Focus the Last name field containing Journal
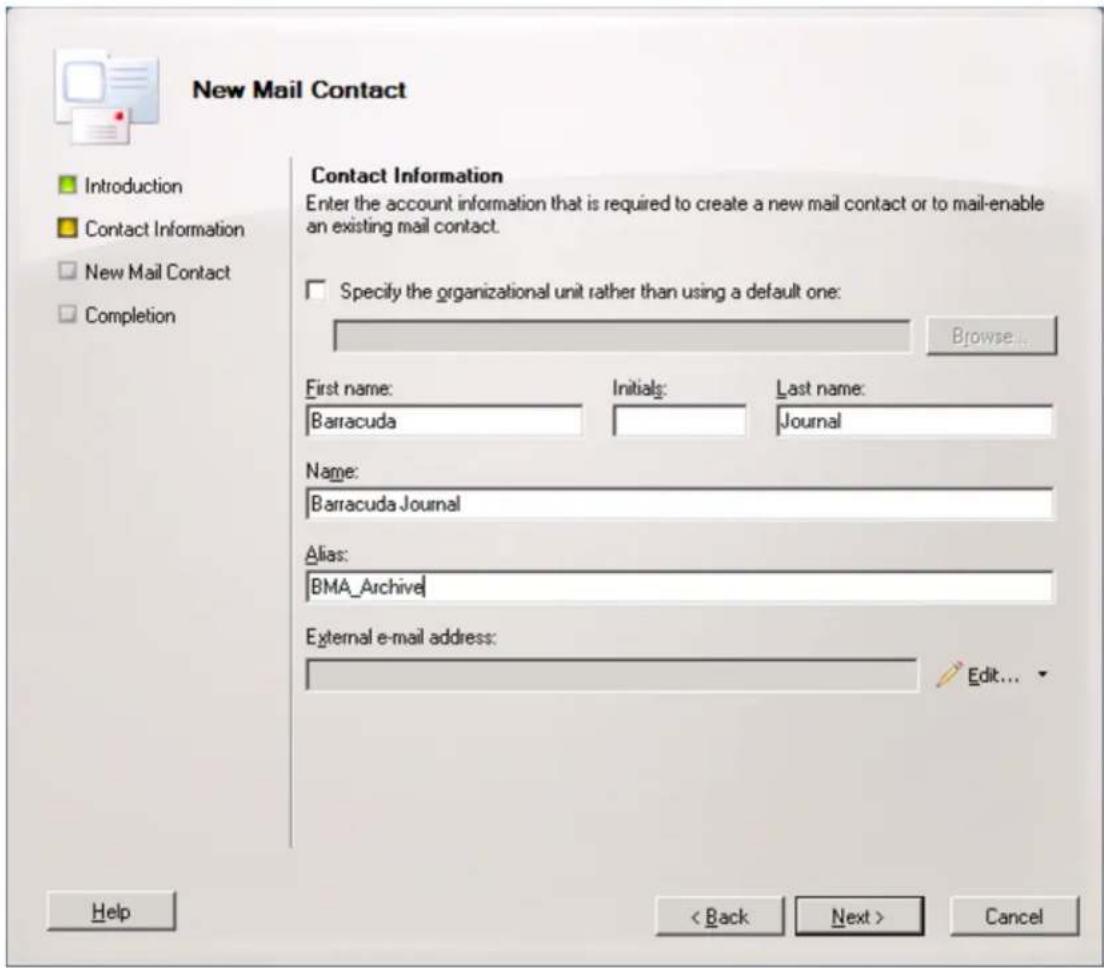This screenshot has height=968, width=1104. click(x=915, y=421)
